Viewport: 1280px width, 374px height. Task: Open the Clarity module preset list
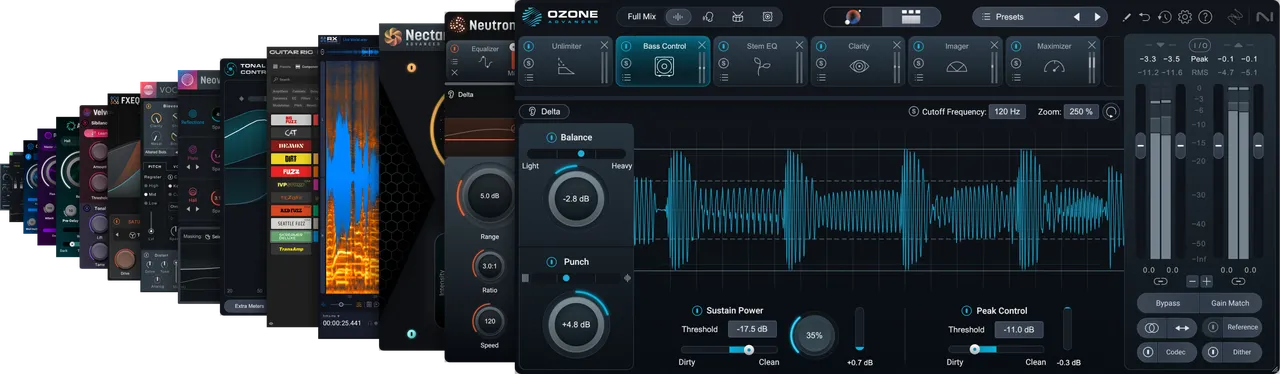[x=821, y=77]
